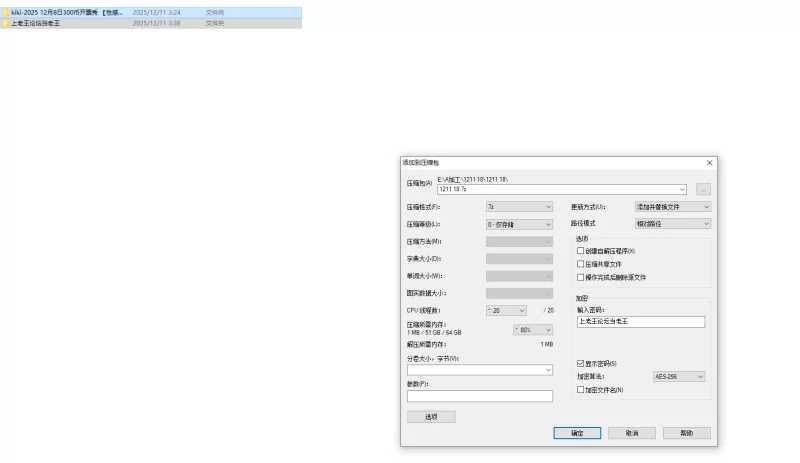Open the memory usage dropdown showing 80%
The width and height of the screenshot is (800, 463).
tap(533, 330)
